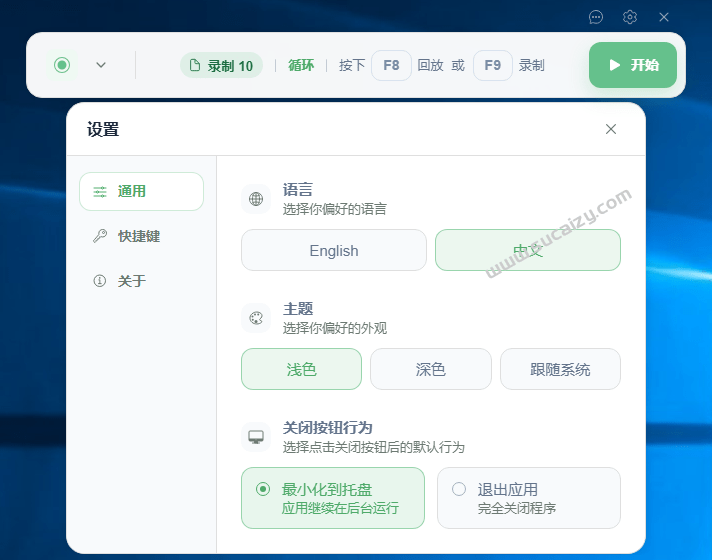This screenshot has height=560, width=712.
Task: Click the 选择你偏好的外观 description text
Action: click(x=335, y=328)
